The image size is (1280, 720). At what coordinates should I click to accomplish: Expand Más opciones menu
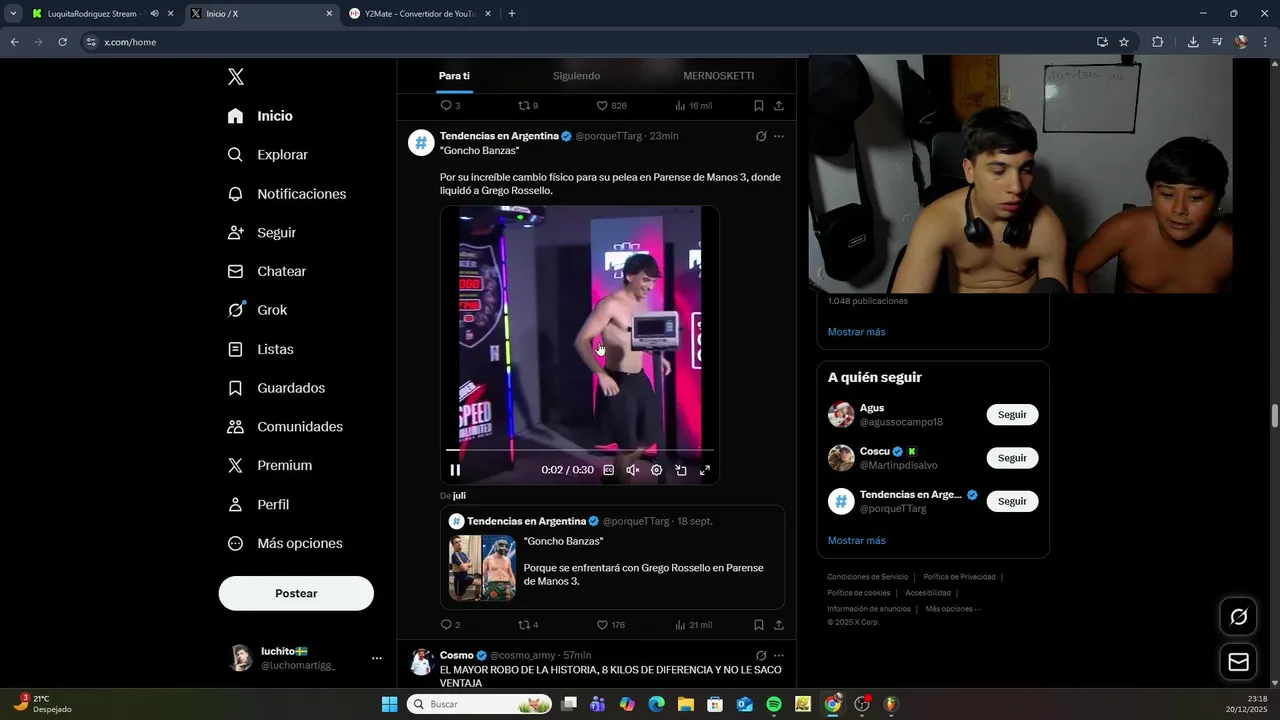pyautogui.click(x=285, y=544)
